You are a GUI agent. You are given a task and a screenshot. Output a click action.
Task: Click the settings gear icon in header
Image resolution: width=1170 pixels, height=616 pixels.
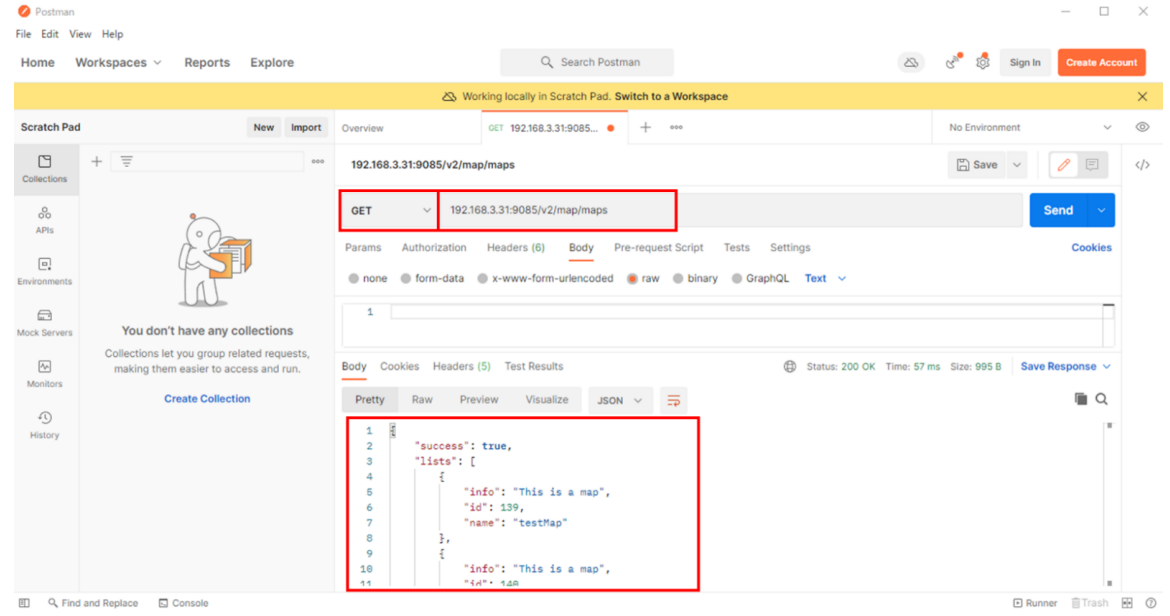tap(982, 62)
